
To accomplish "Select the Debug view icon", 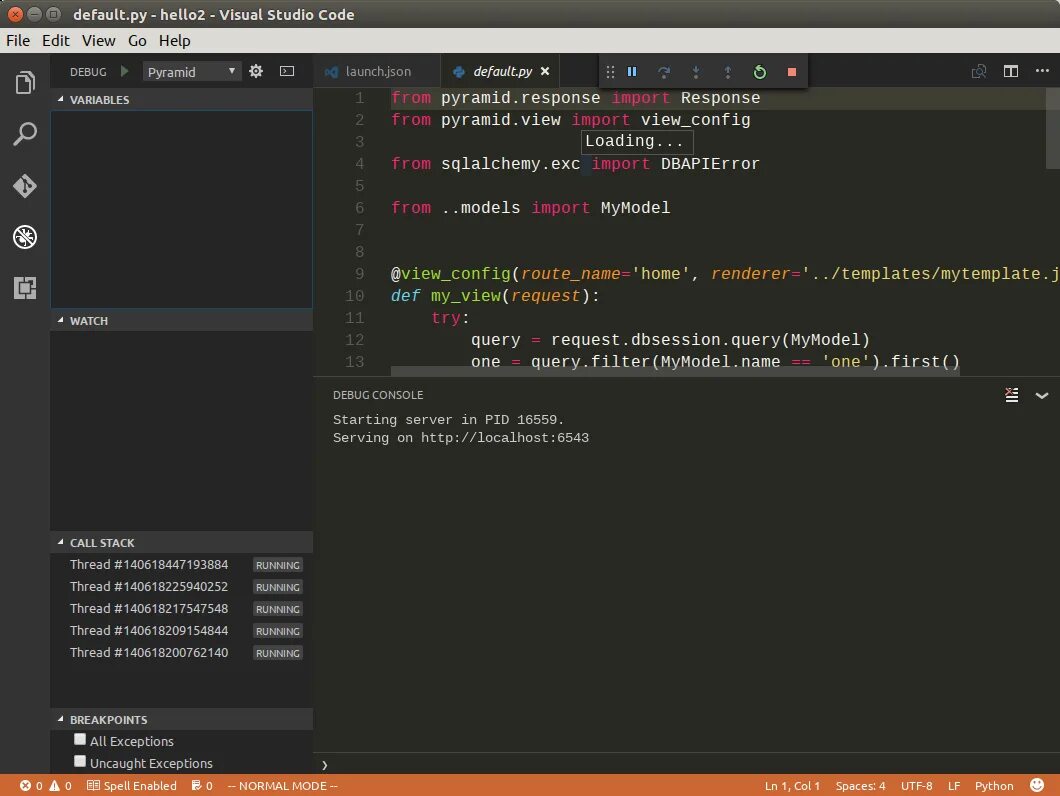I will point(25,237).
